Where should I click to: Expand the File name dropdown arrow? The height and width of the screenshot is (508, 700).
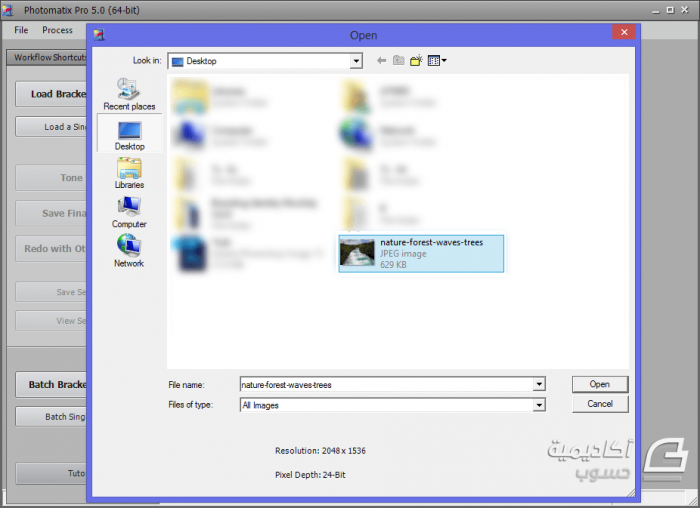pyautogui.click(x=539, y=384)
